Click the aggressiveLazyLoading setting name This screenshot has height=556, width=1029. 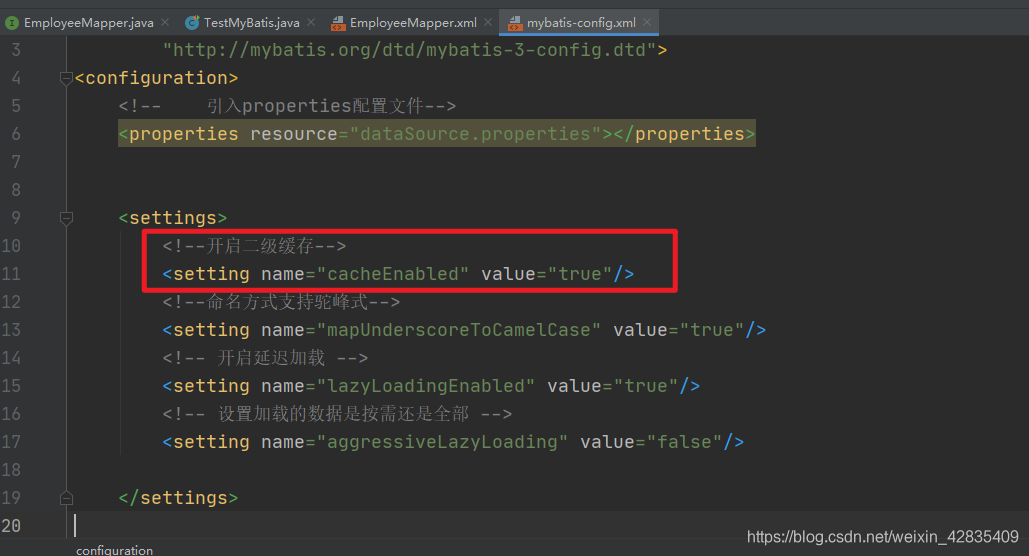[x=442, y=442]
